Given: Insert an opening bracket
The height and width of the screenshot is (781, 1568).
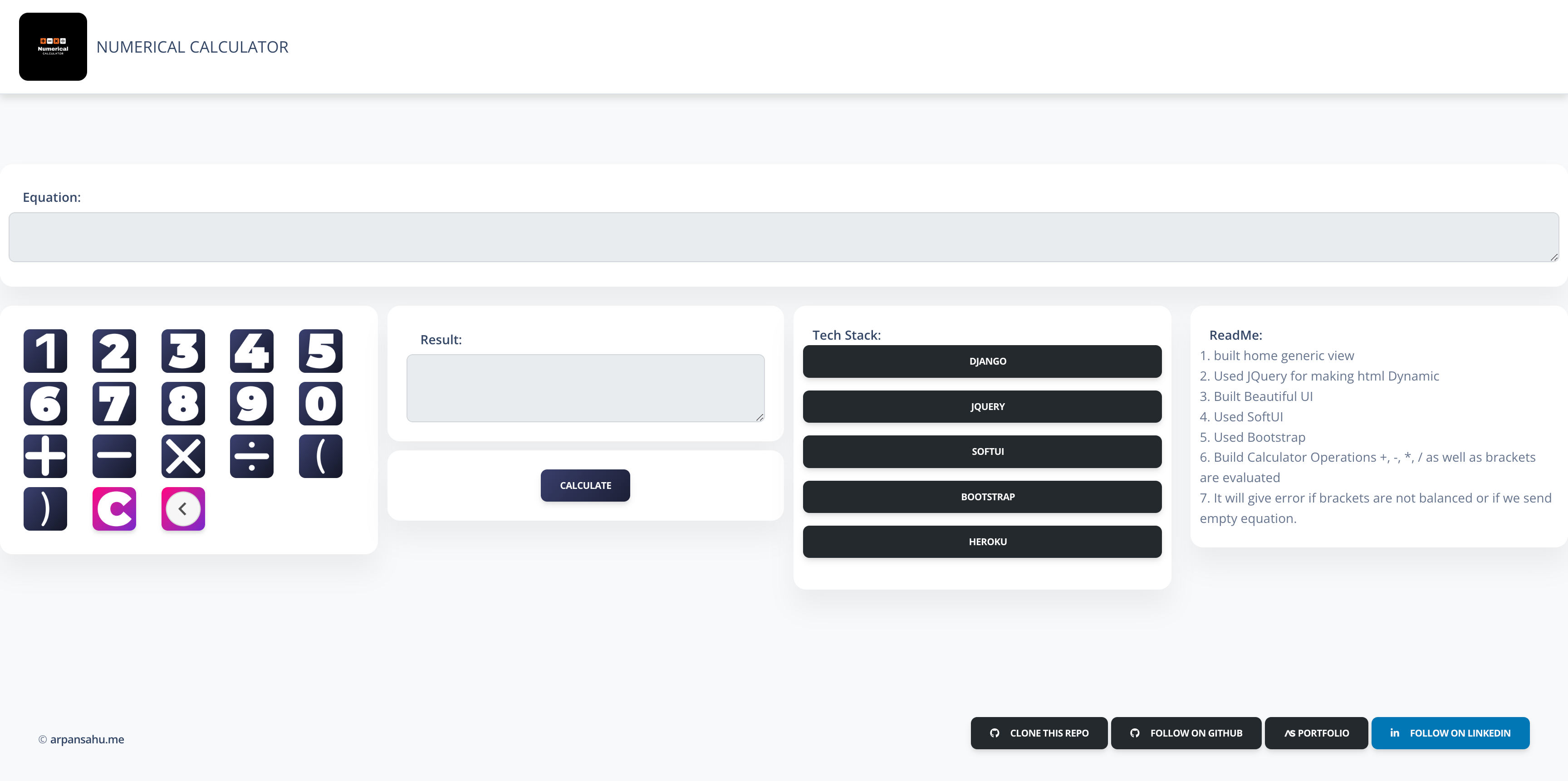Looking at the screenshot, I should [x=320, y=455].
